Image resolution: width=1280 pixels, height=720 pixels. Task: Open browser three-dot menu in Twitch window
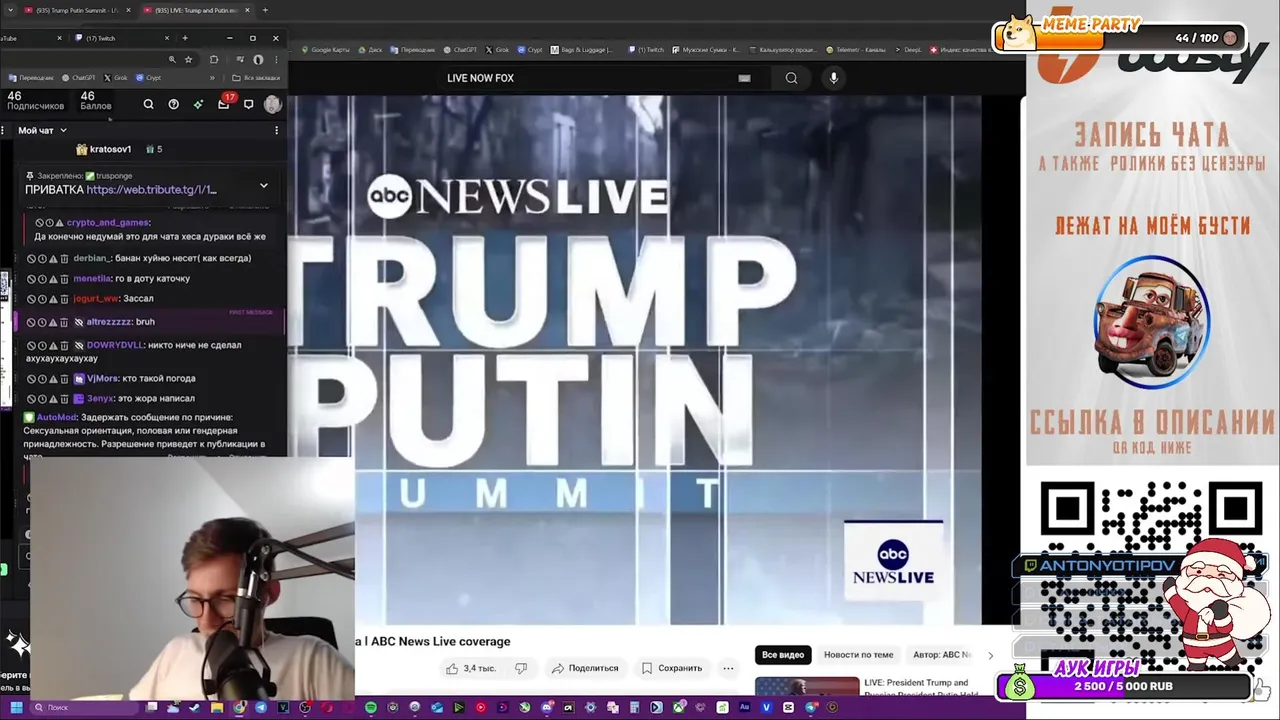tap(276, 59)
